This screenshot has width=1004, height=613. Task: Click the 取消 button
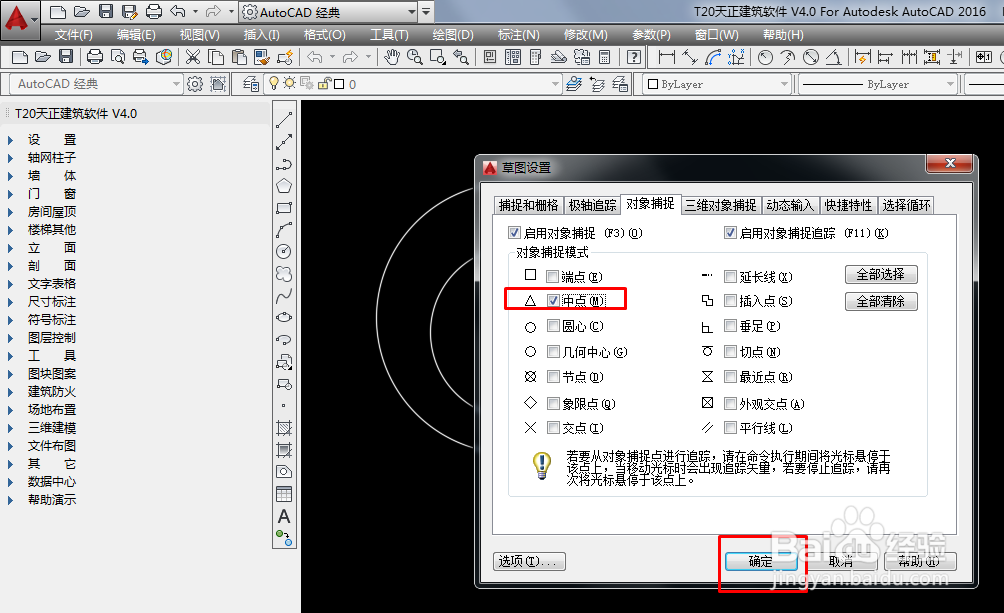coord(841,562)
